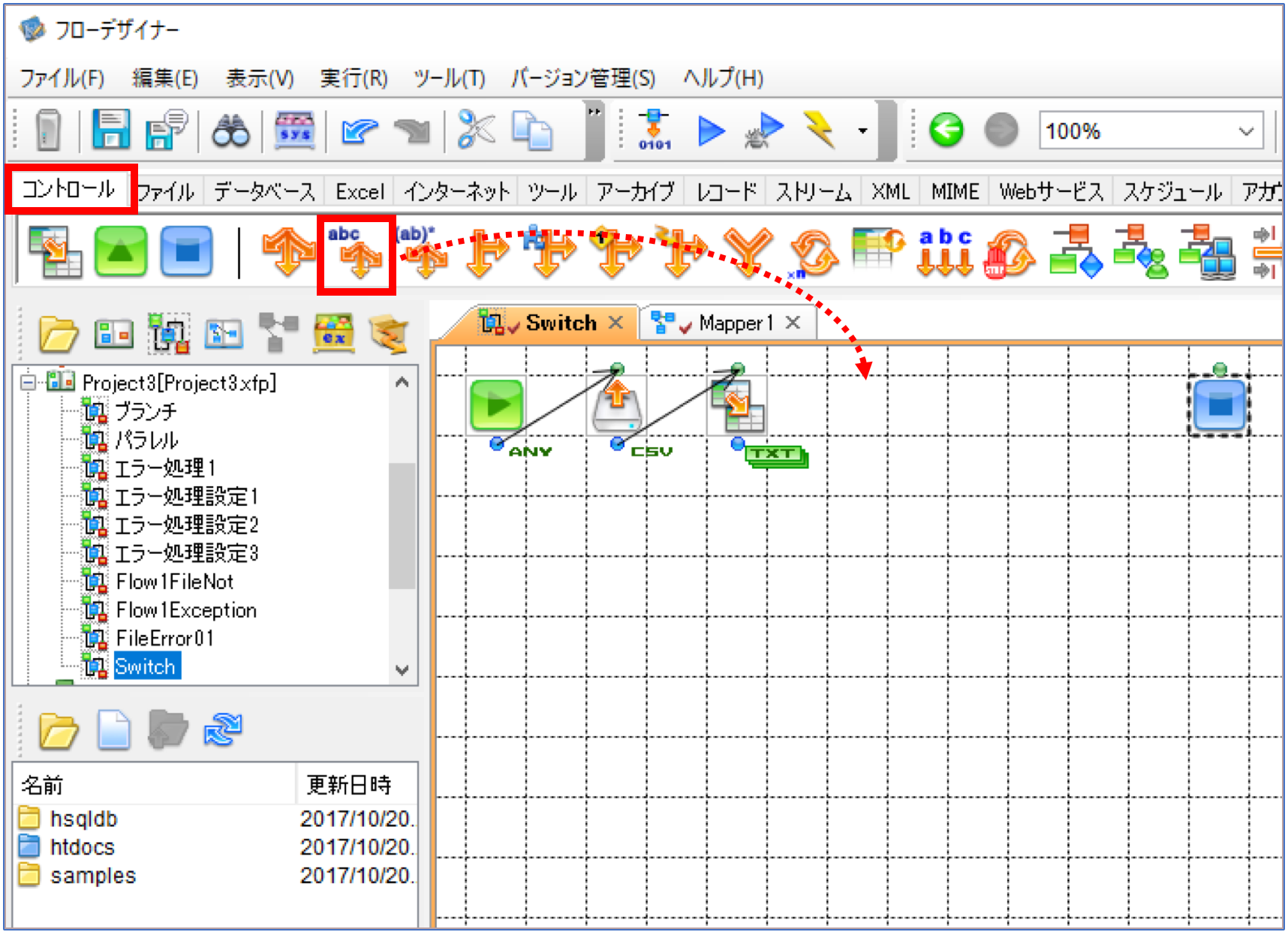Close the Switch tab

coord(615,323)
